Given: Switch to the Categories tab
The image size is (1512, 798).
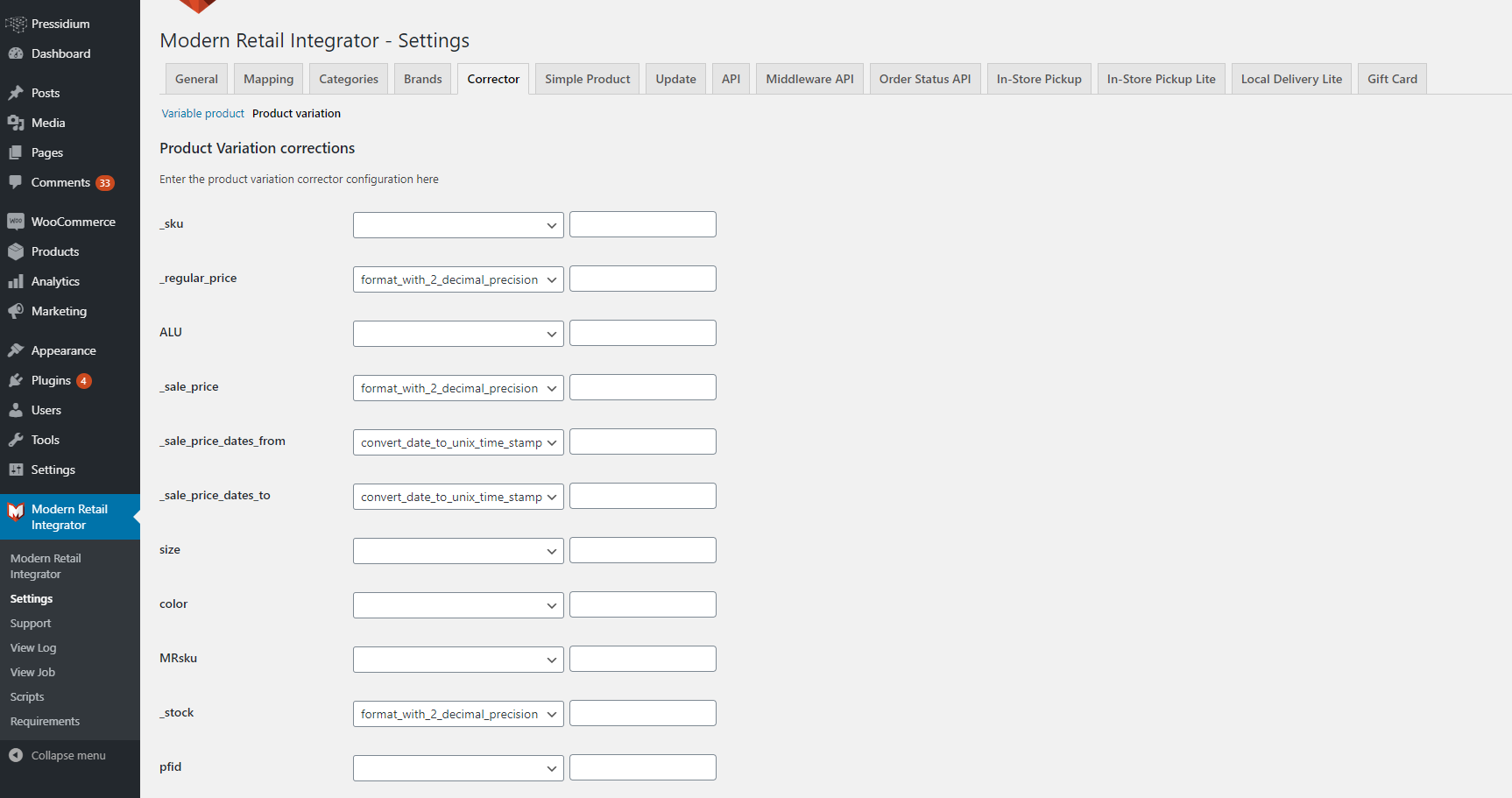Looking at the screenshot, I should 349,79.
